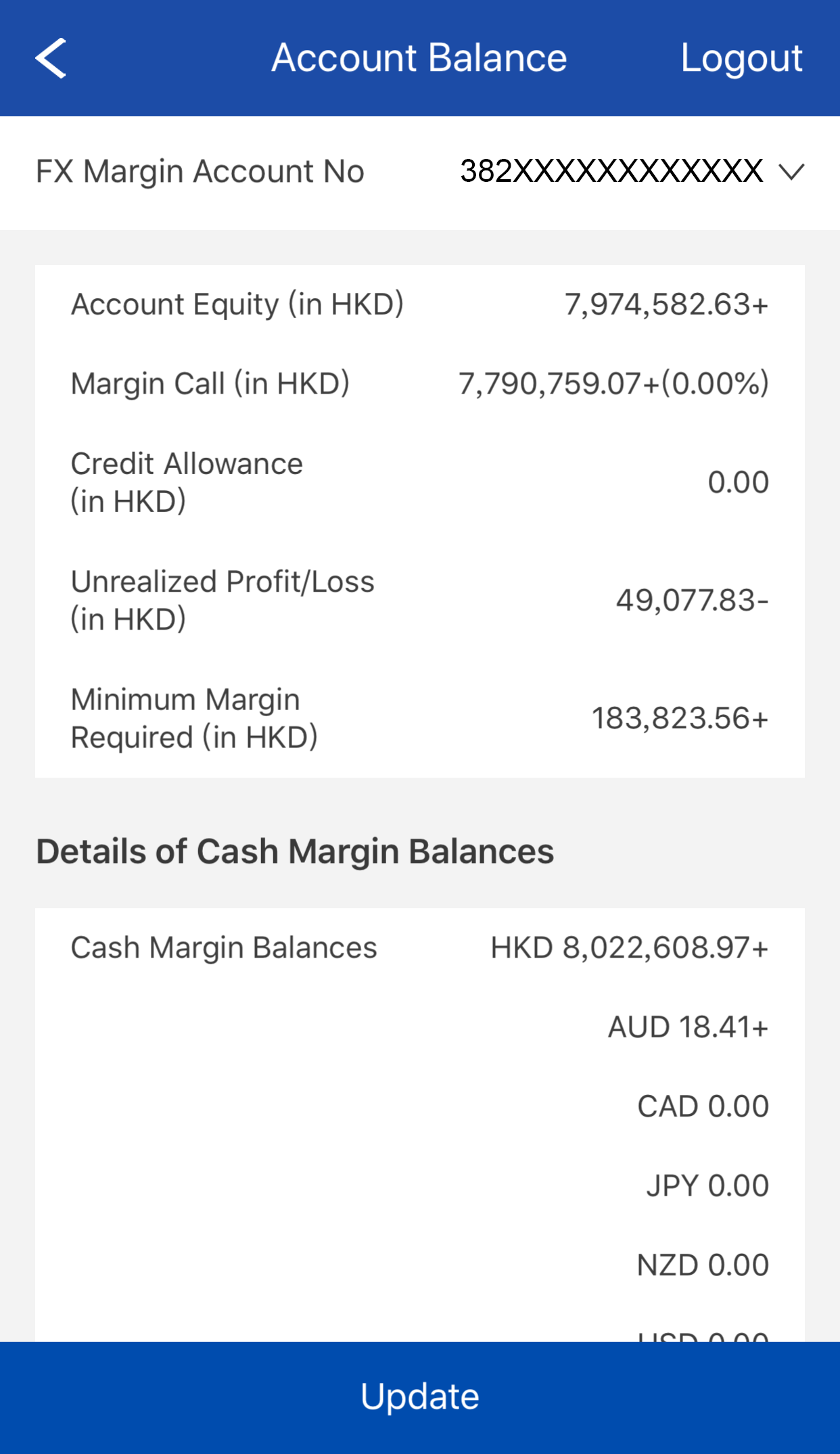Tap the Account Equity value 7,974,582.63+

coord(666,304)
